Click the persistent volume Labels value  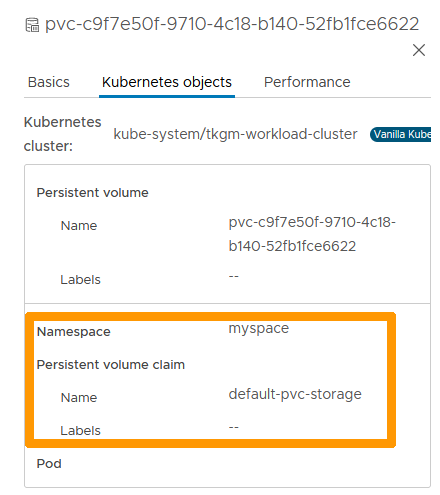tap(233, 276)
